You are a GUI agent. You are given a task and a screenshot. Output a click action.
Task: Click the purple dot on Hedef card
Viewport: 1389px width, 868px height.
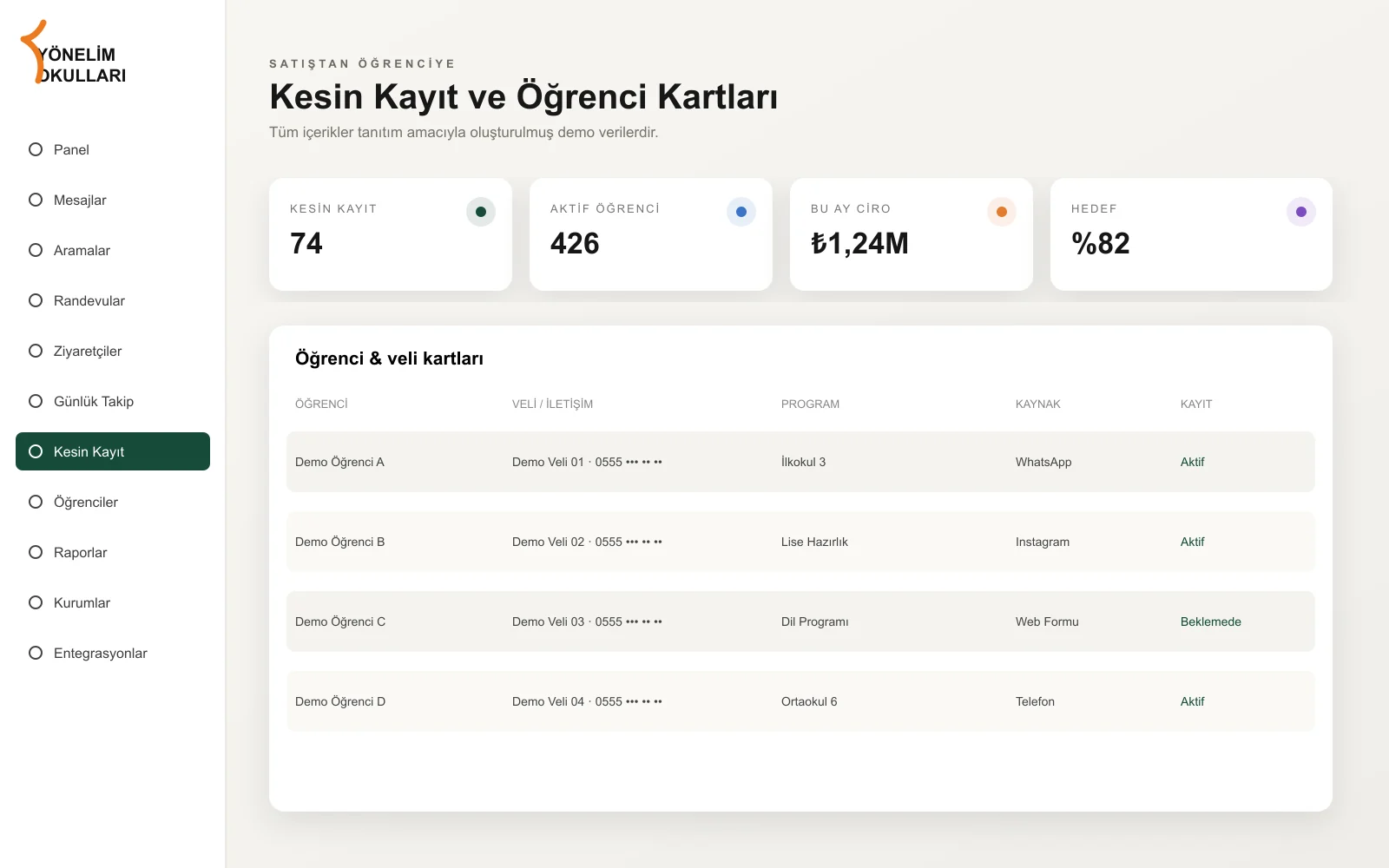point(1301,212)
